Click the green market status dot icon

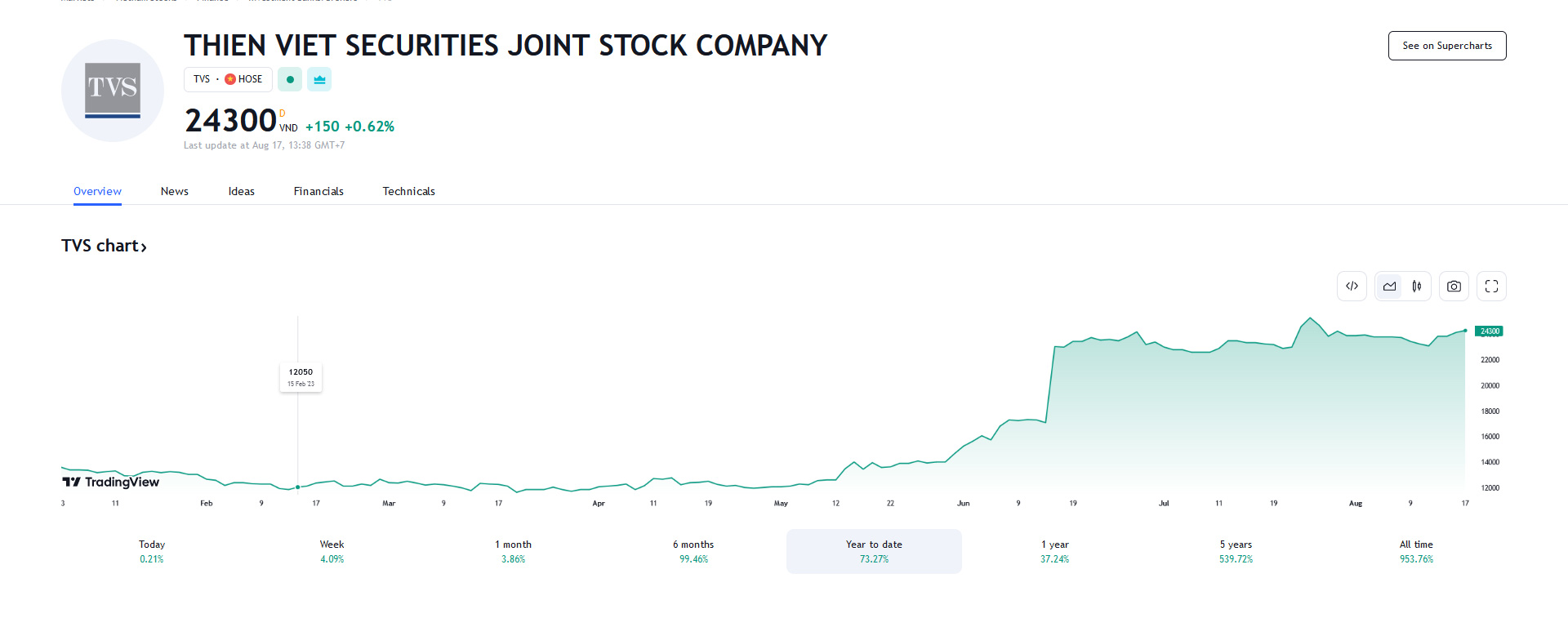(x=290, y=79)
